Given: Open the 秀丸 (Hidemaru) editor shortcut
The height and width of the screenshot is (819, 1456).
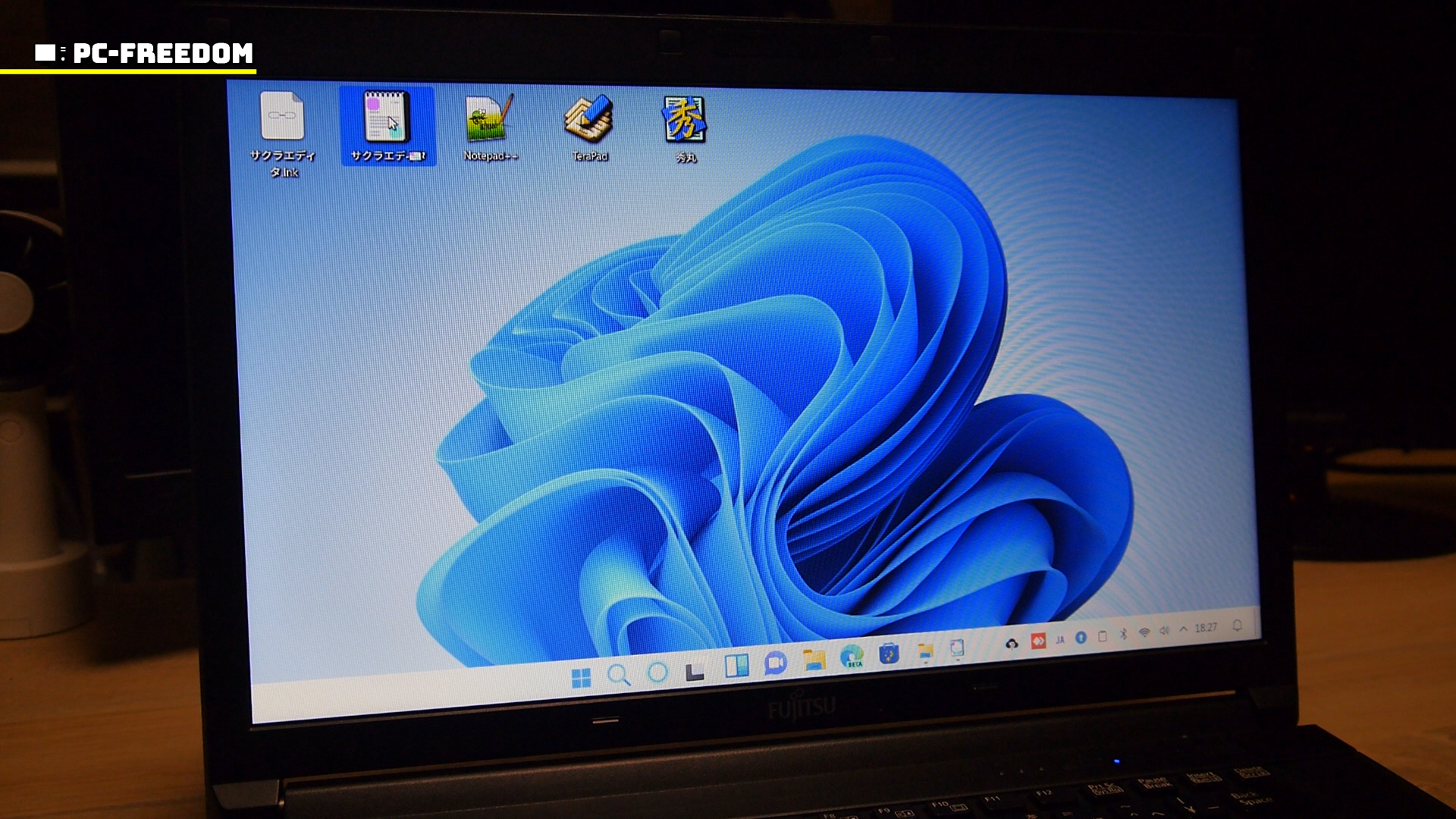Looking at the screenshot, I should [685, 121].
